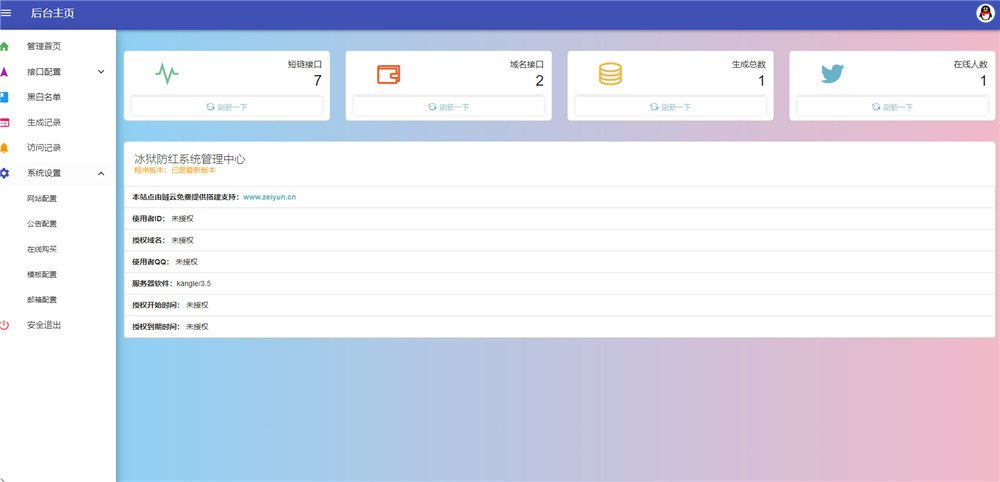Open the 网站配置 submenu item
The width and height of the screenshot is (1000, 482).
coord(42,199)
